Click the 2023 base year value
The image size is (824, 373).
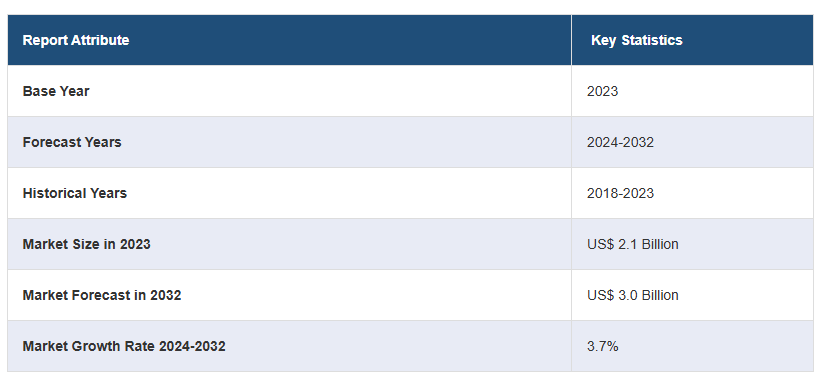pos(602,91)
